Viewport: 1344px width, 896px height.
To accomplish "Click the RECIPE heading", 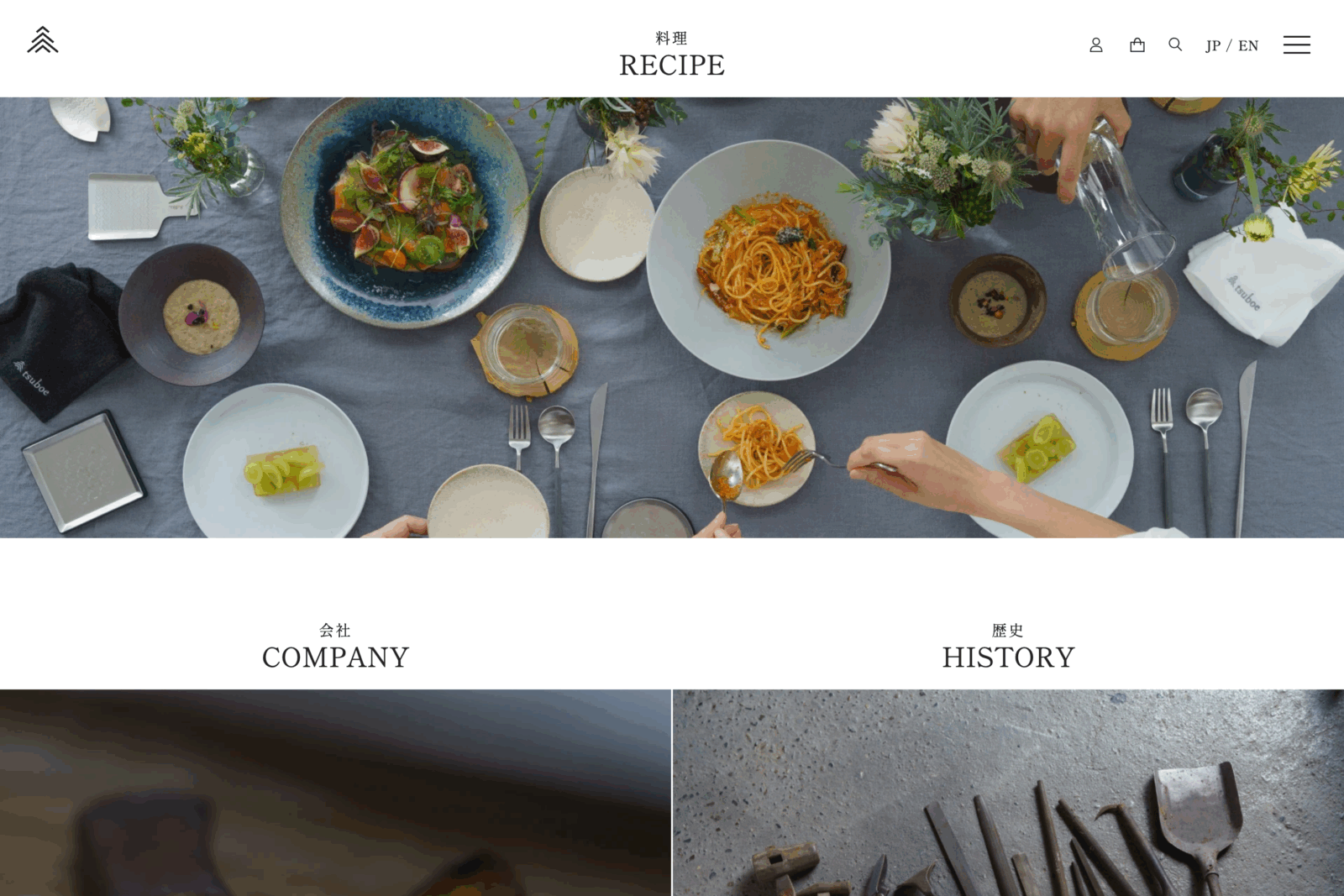I will pos(672,65).
